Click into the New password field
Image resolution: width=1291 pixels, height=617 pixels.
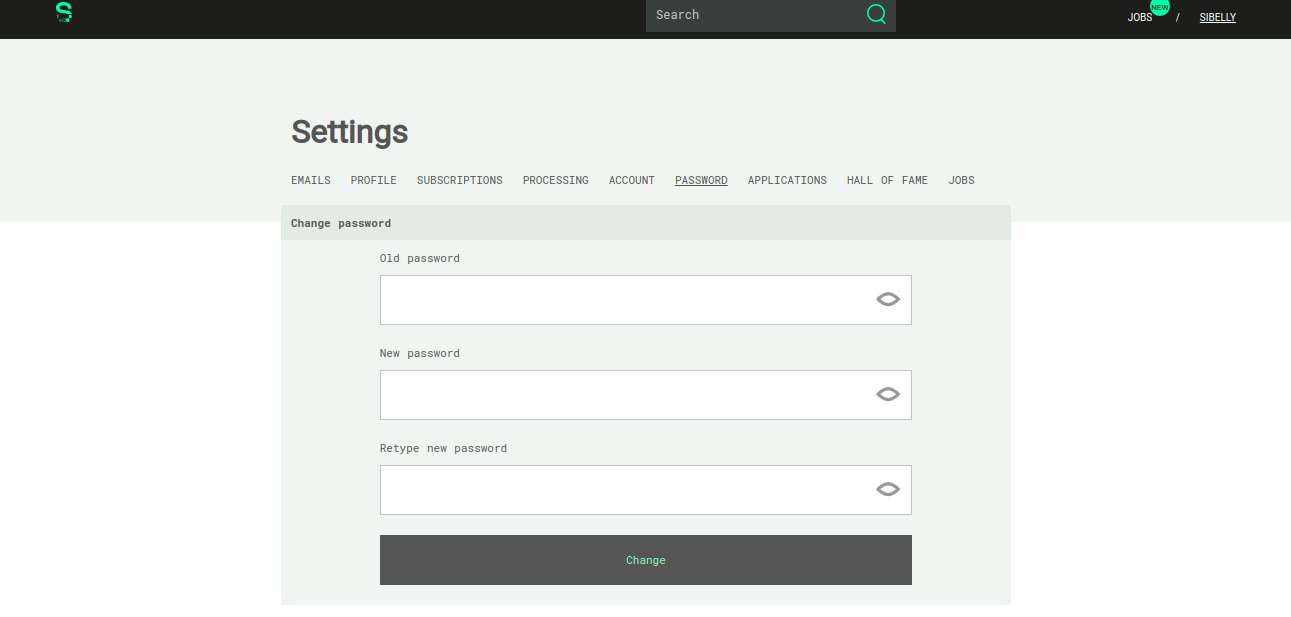[646, 395]
